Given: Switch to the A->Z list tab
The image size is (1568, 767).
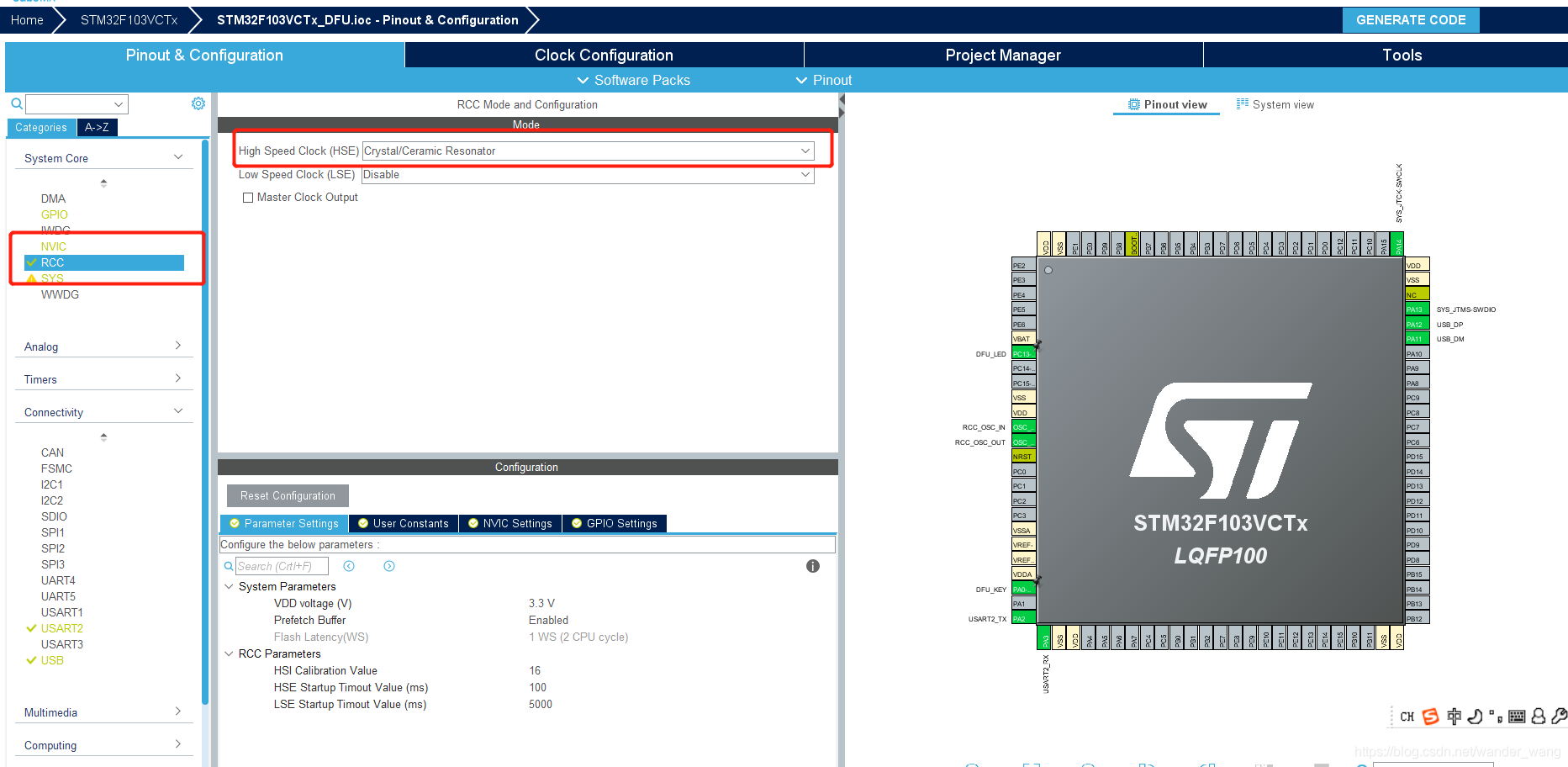Looking at the screenshot, I should pyautogui.click(x=97, y=128).
